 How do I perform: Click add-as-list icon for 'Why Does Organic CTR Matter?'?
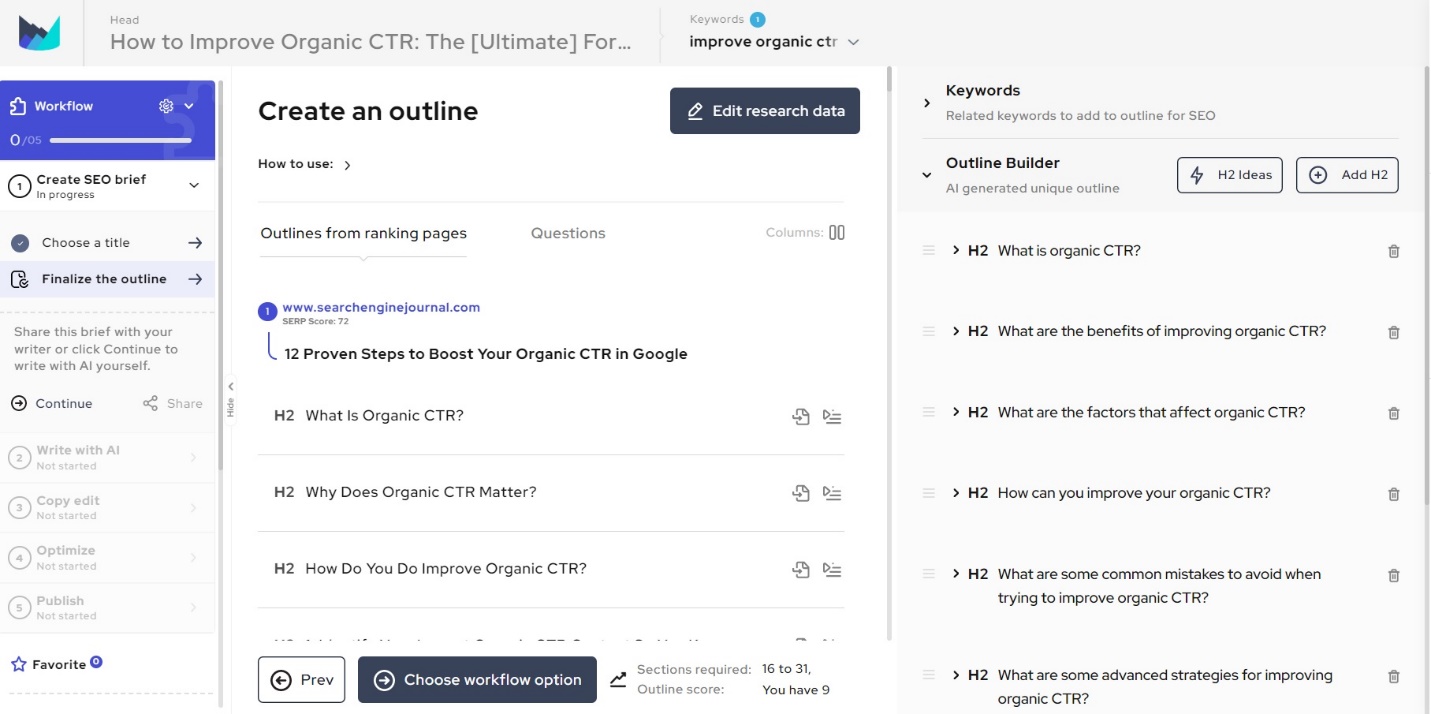coord(832,493)
